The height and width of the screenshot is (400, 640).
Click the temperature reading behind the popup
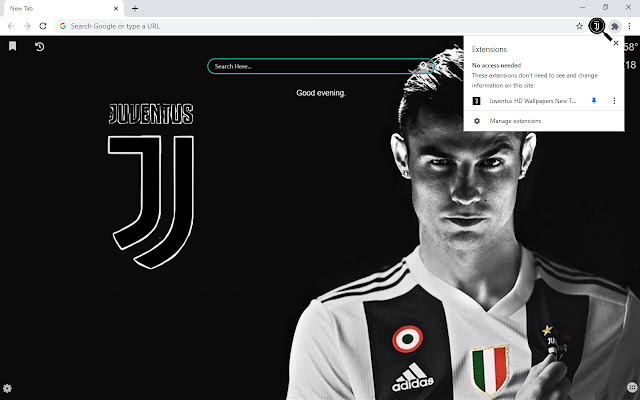point(631,47)
